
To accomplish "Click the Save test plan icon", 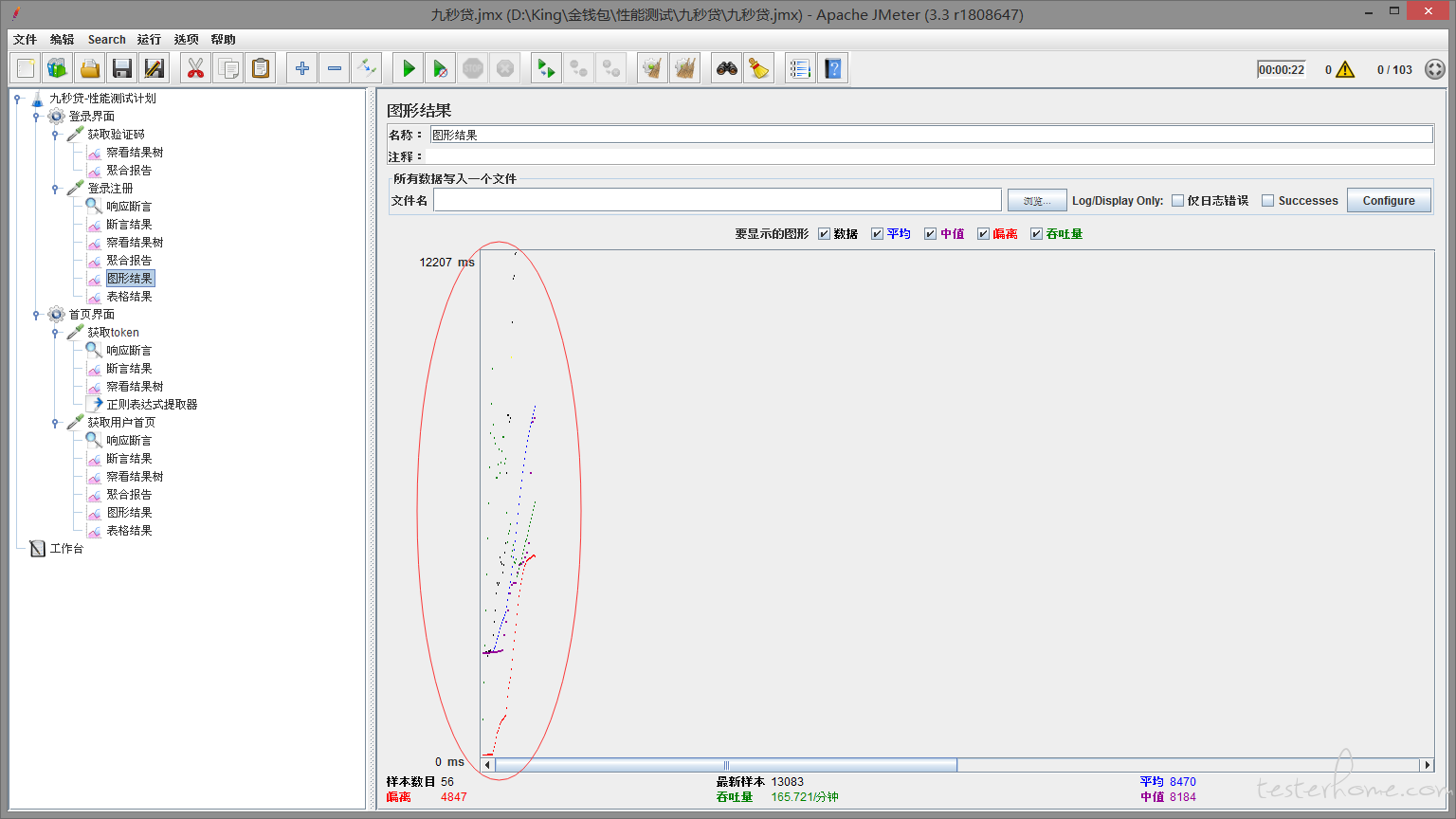I will tap(121, 68).
